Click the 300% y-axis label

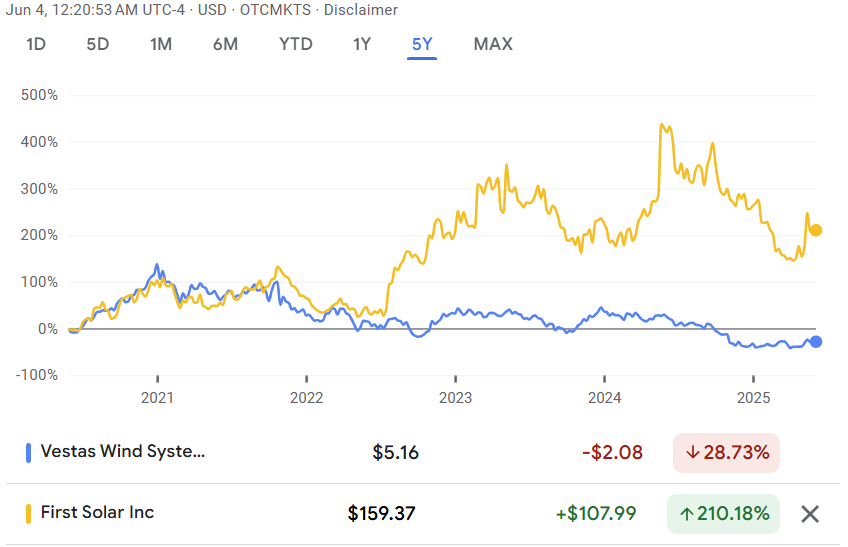point(39,189)
